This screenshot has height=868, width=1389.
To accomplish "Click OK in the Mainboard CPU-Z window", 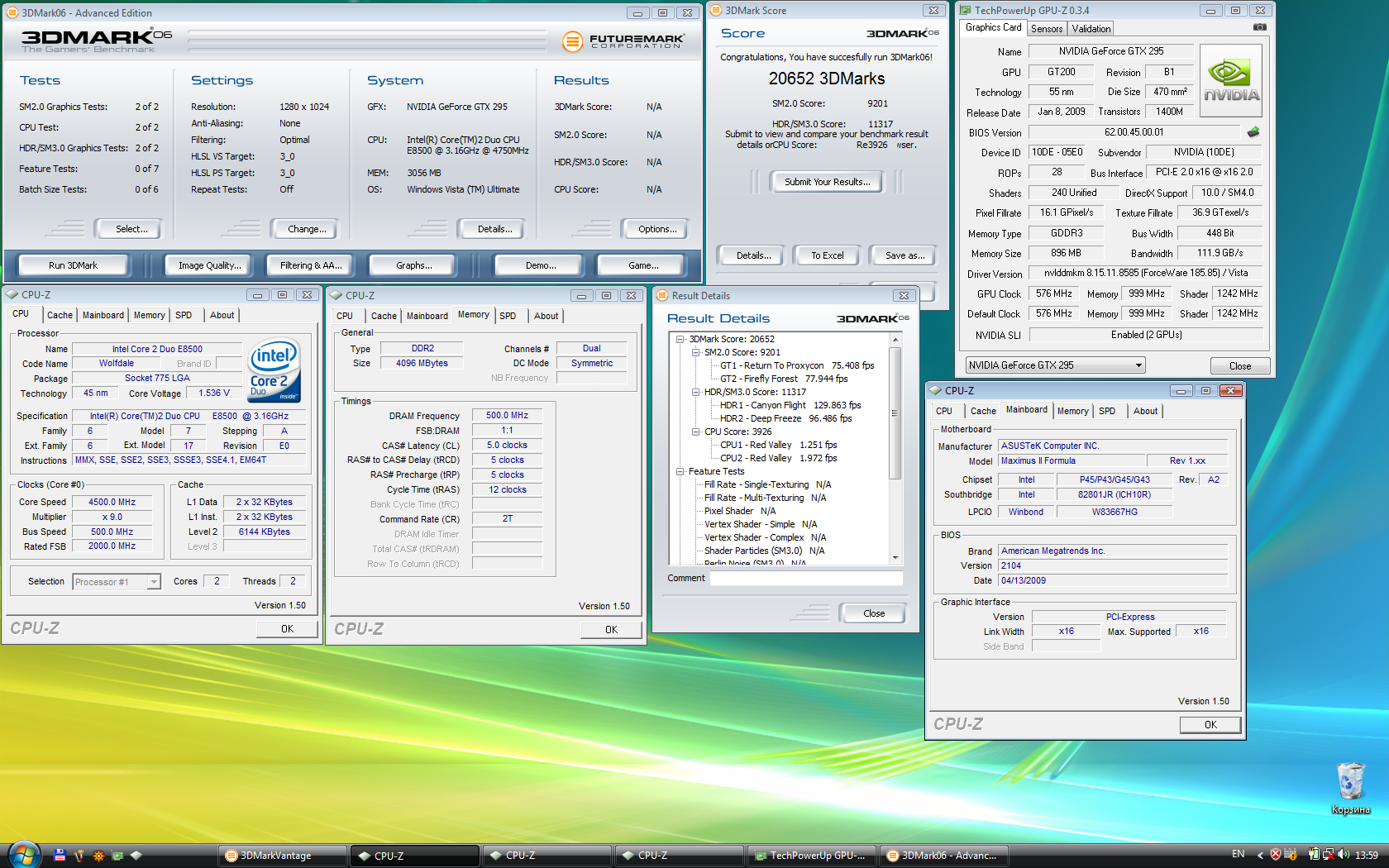I will (1210, 725).
